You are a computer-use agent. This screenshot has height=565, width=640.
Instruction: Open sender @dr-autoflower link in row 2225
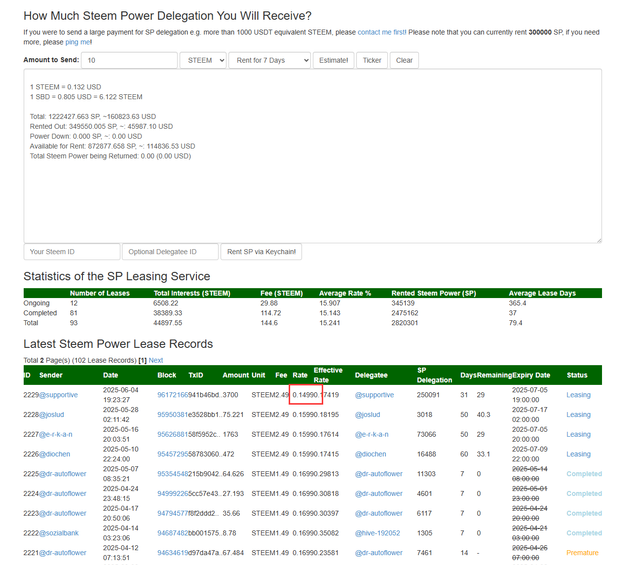point(63,474)
